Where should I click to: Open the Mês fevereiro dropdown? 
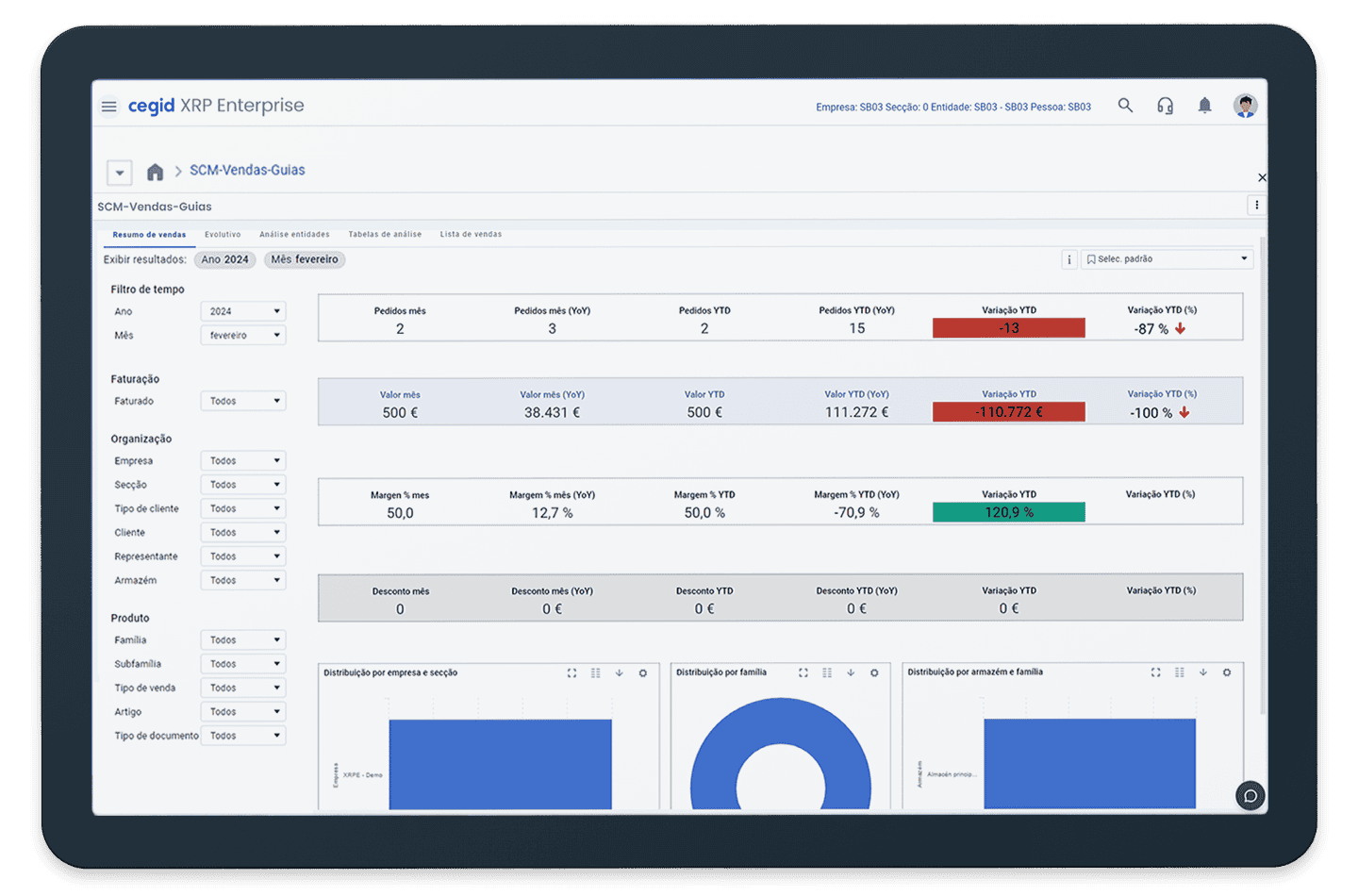pos(243,335)
